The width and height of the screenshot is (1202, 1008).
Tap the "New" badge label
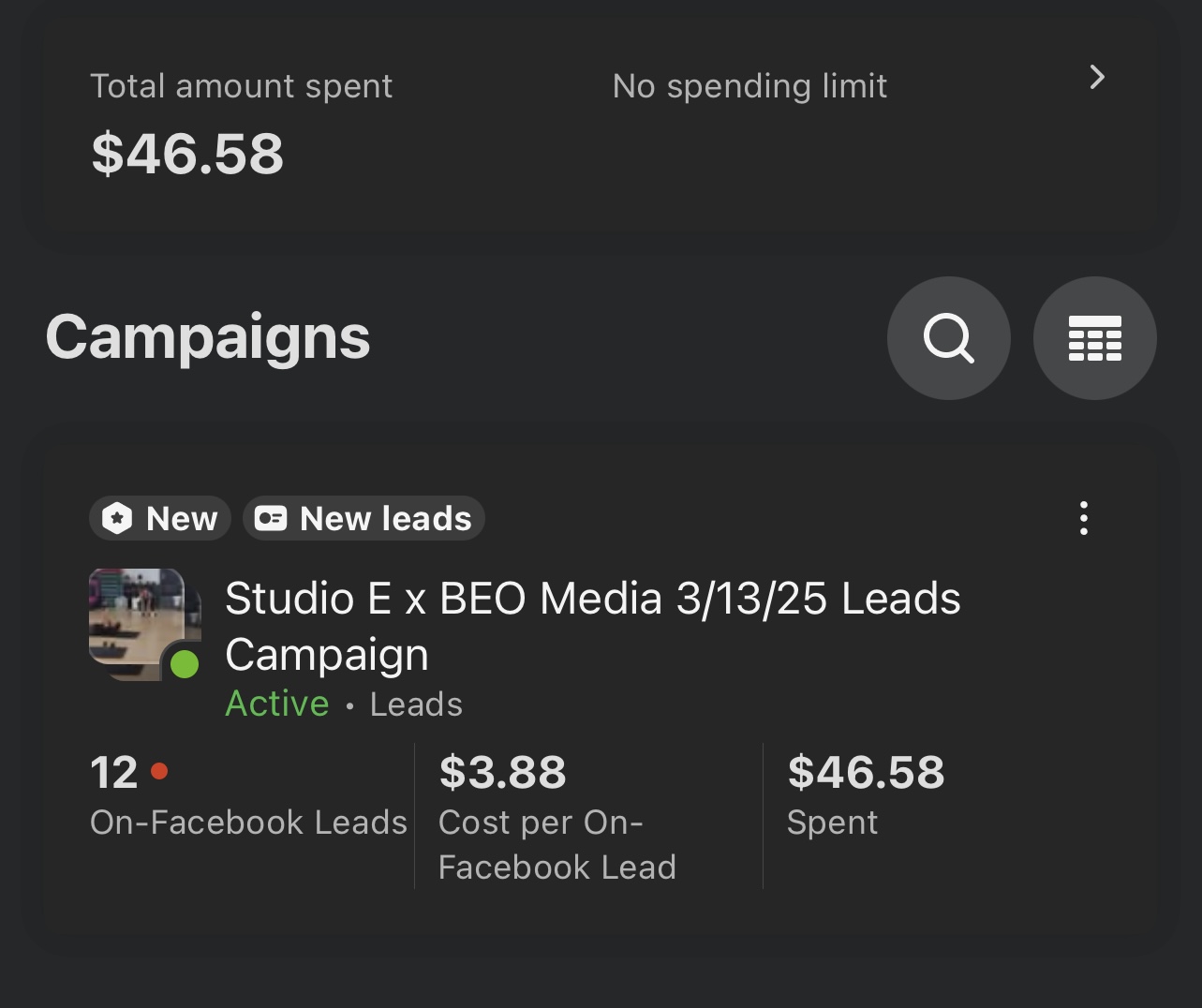(182, 518)
